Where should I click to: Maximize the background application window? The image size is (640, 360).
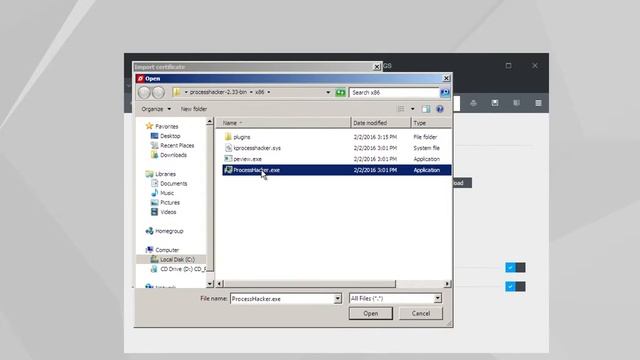[x=508, y=65]
